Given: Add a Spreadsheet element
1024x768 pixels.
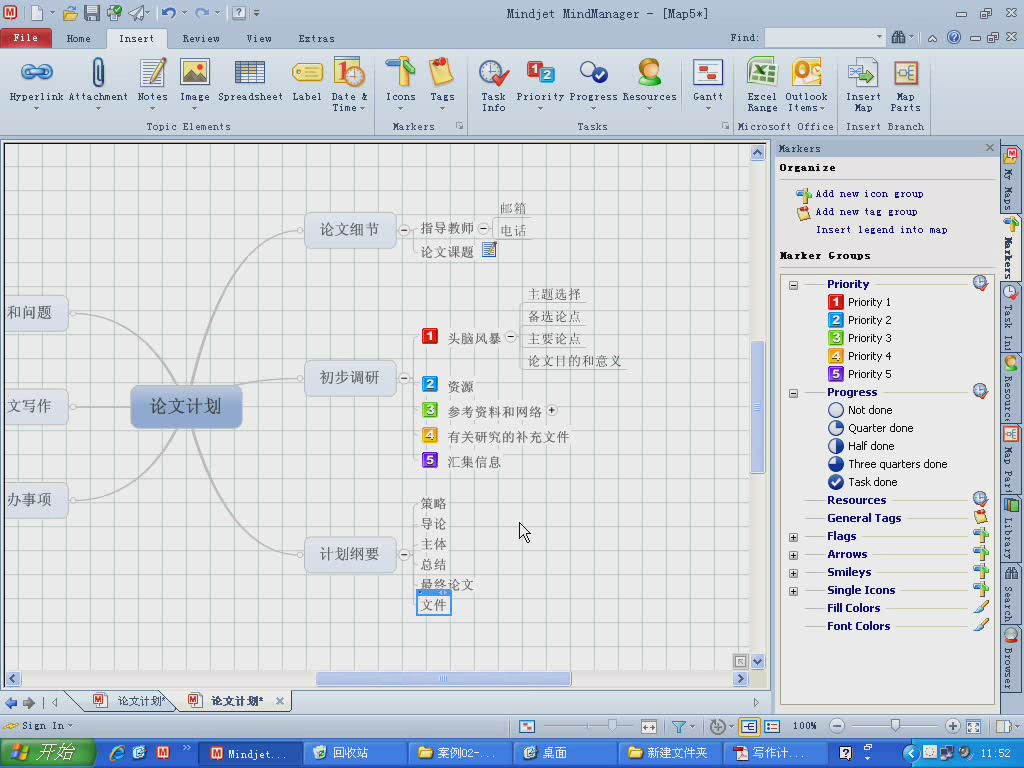Looking at the screenshot, I should [x=250, y=83].
